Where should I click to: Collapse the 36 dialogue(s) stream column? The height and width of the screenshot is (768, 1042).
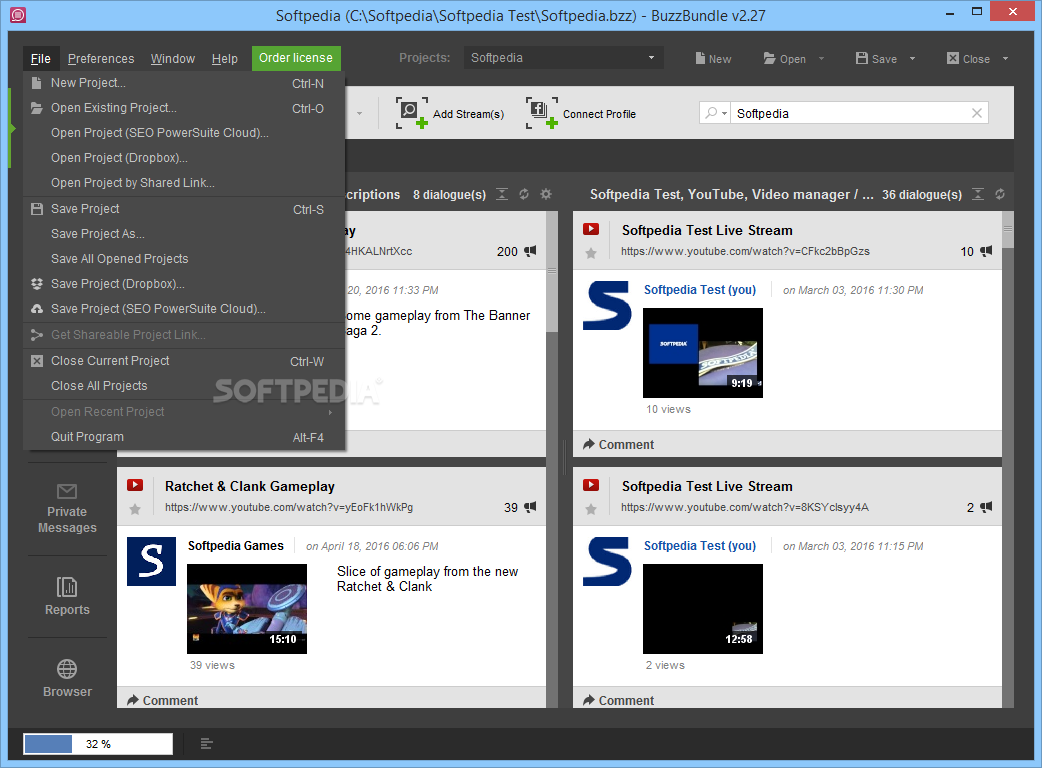coord(978,194)
